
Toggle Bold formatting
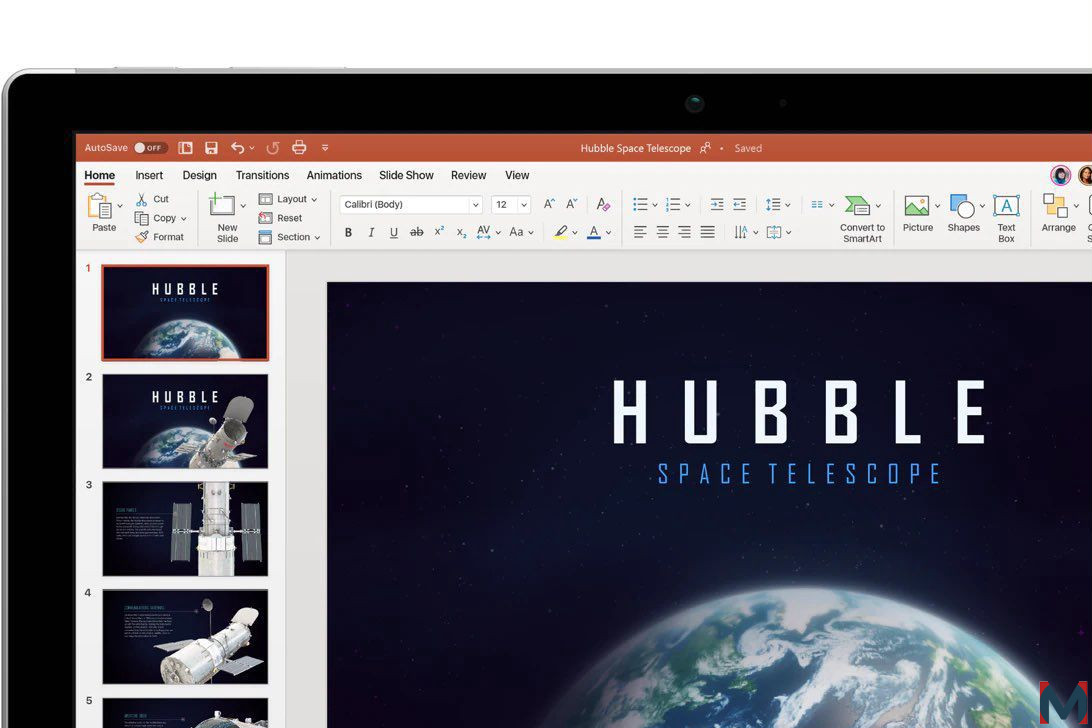point(348,232)
